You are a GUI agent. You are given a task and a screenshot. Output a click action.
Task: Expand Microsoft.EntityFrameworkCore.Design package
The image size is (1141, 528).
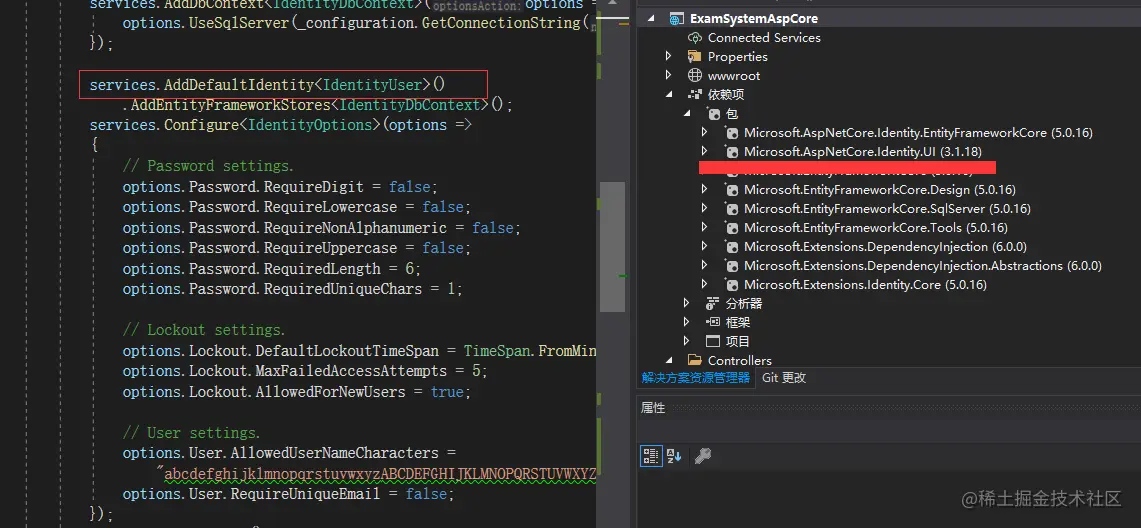(704, 189)
